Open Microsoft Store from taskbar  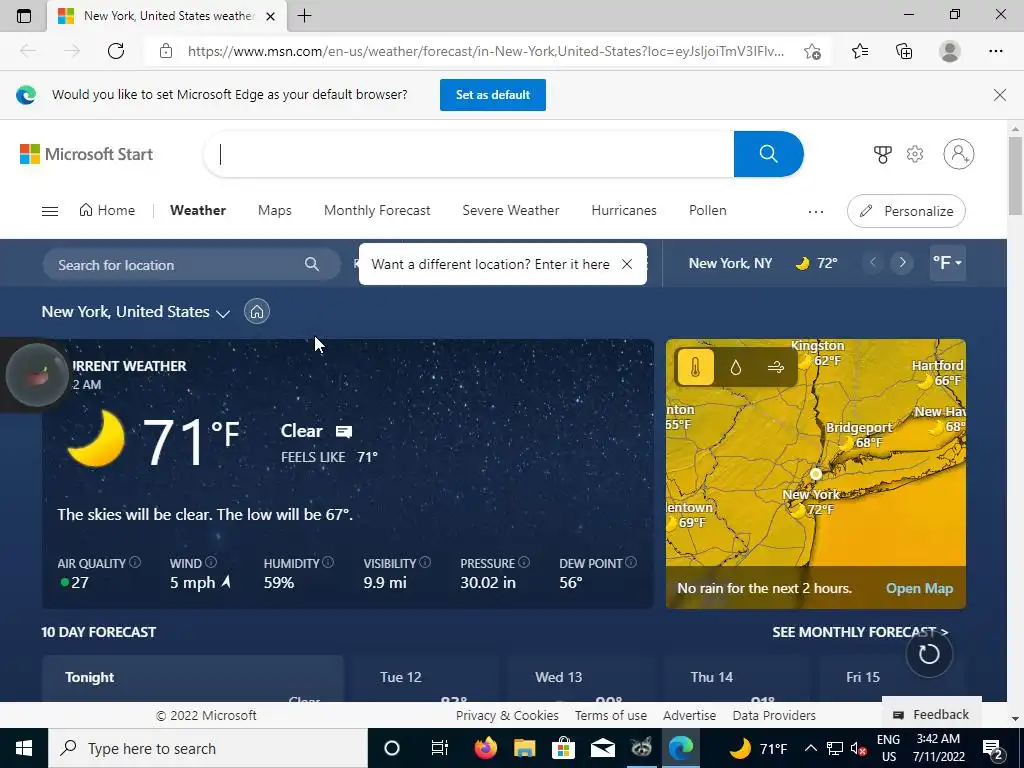(563, 748)
